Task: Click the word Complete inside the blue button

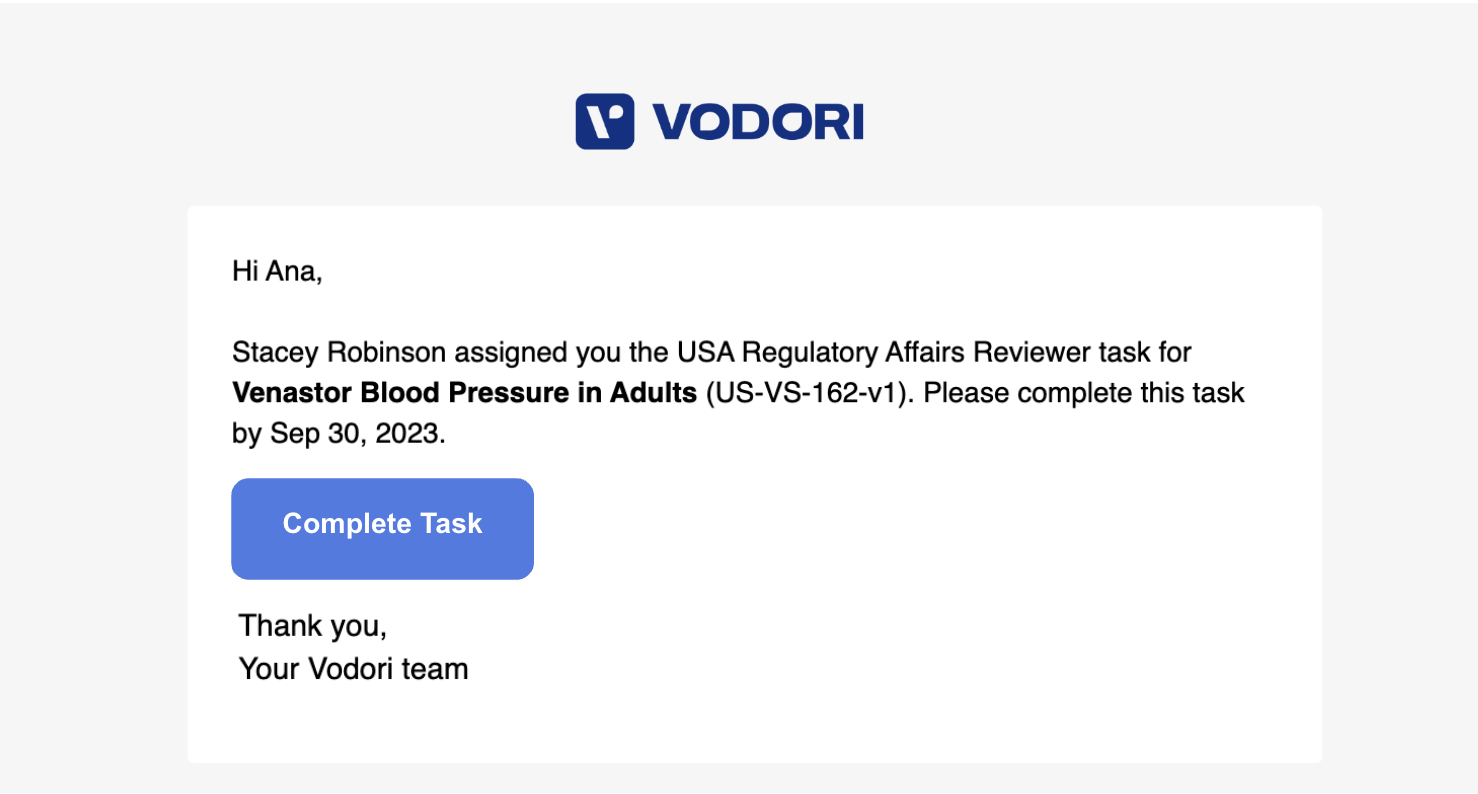Action: click(347, 524)
